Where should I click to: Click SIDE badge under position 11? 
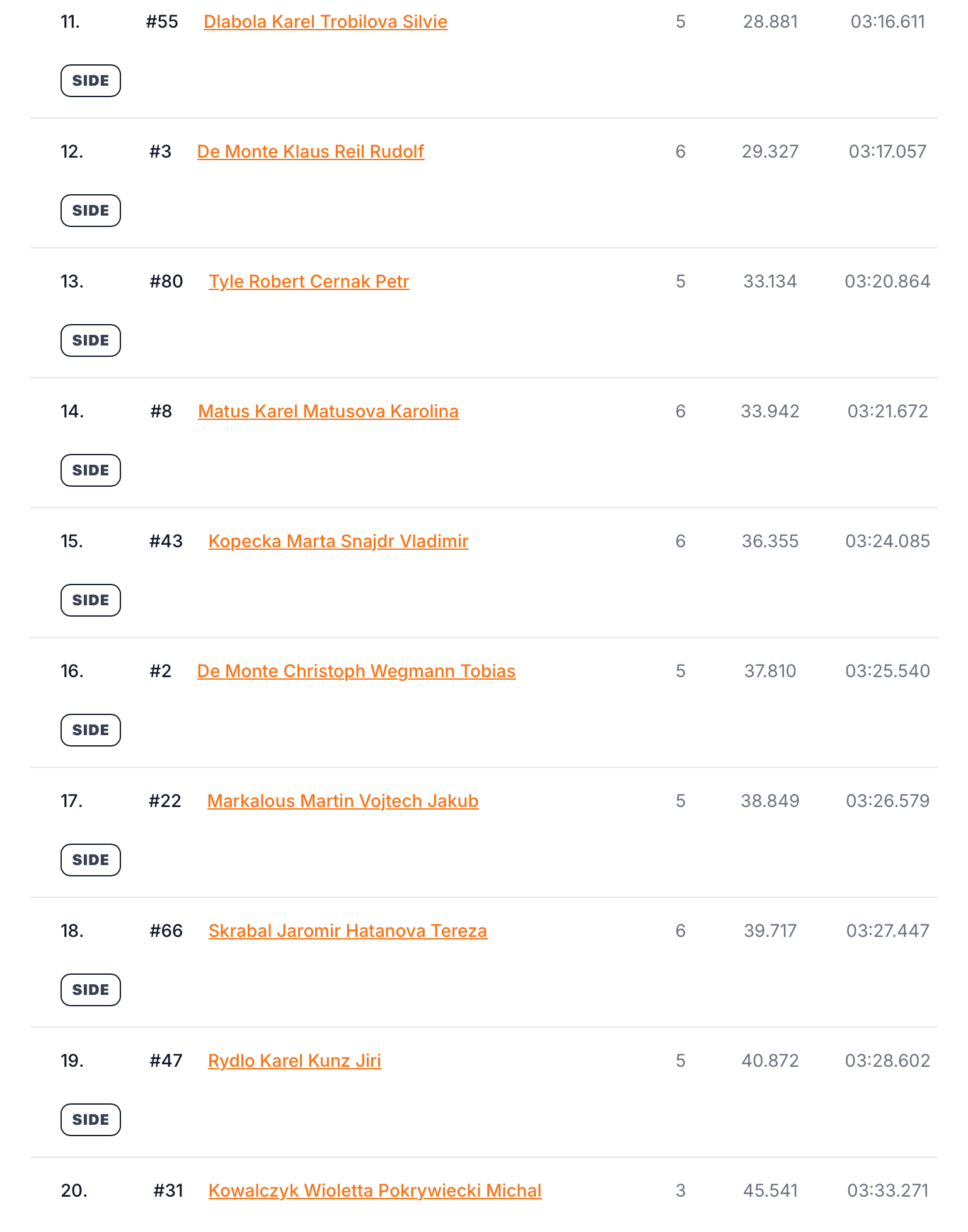tap(91, 81)
